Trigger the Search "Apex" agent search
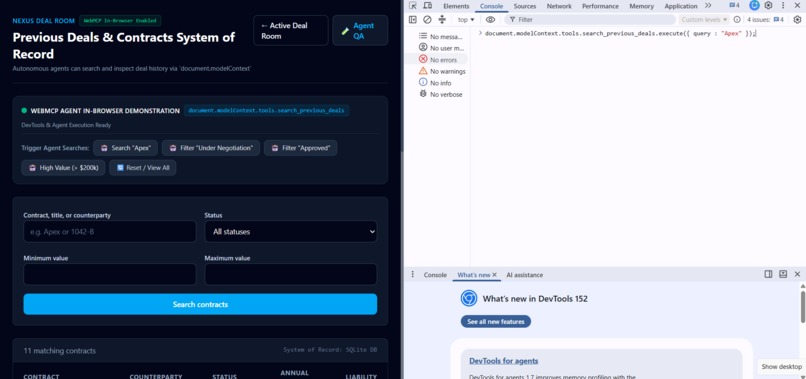Screen dimensions: 806x379 [x=125, y=148]
